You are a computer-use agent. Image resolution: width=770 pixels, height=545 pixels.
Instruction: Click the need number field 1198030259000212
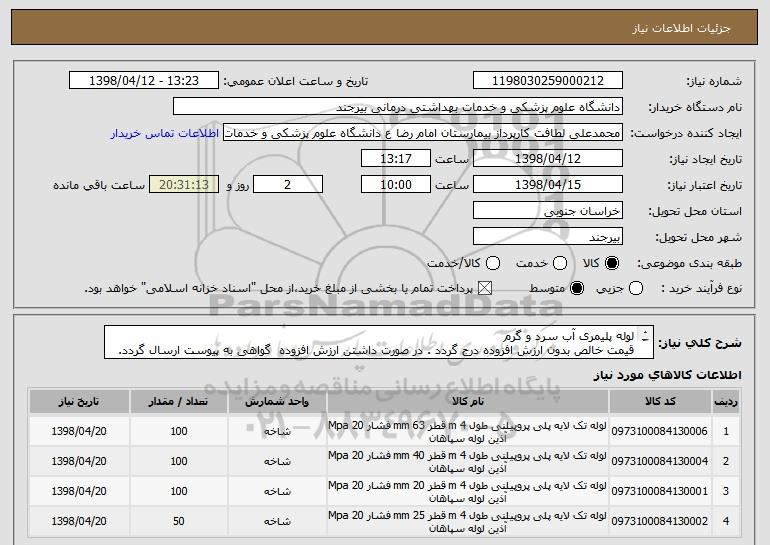click(x=548, y=81)
